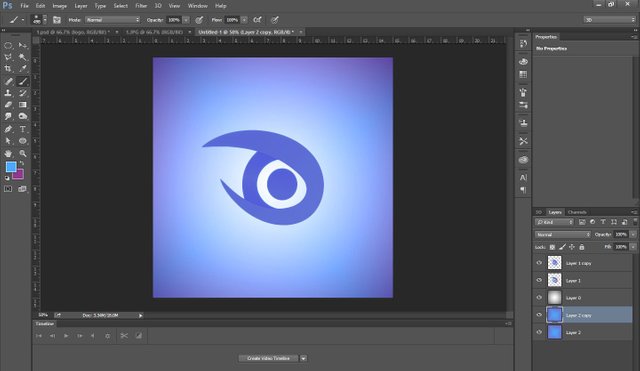
Task: Open the workspace switcher dropdown
Action: (609, 20)
